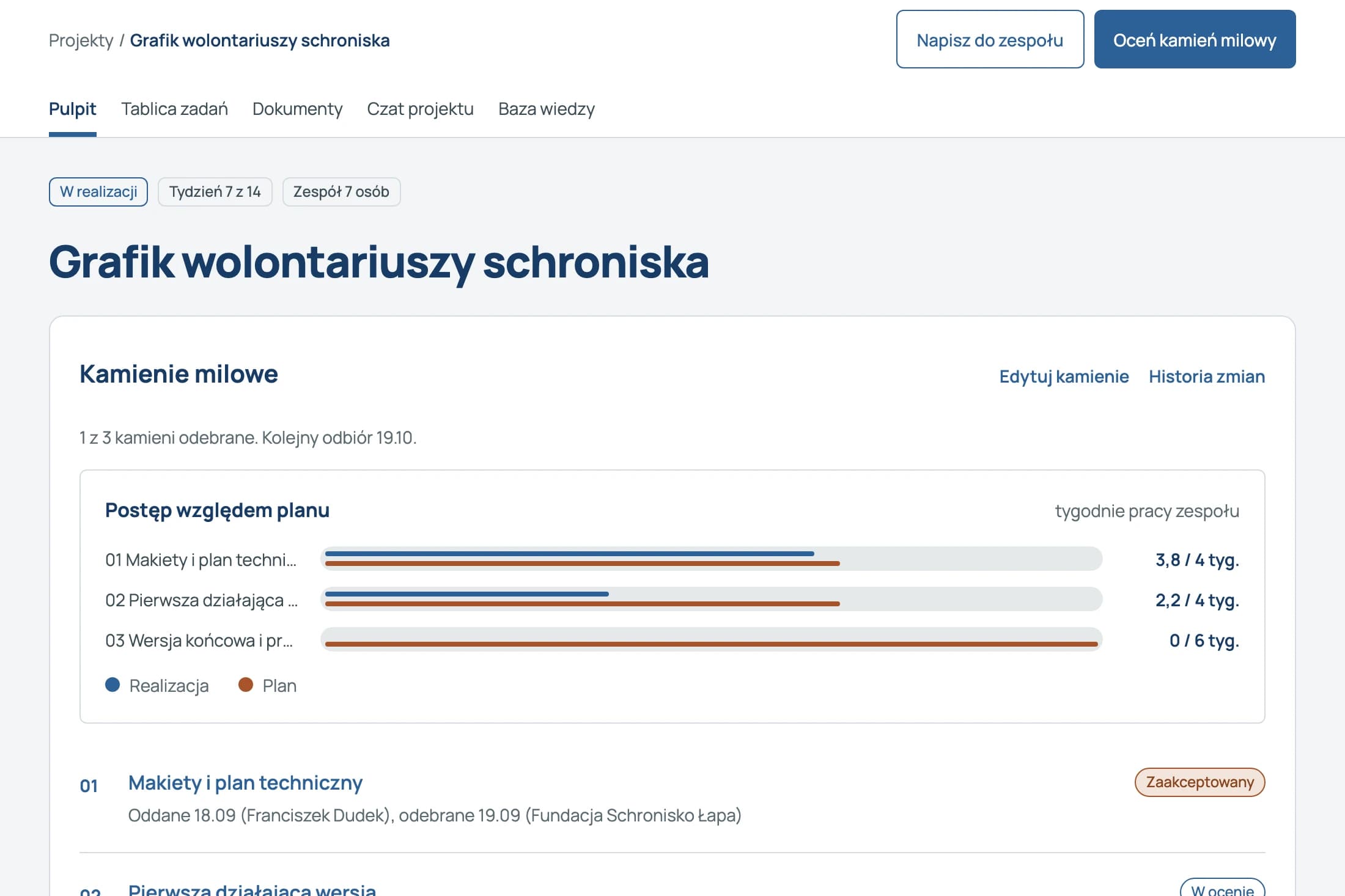The image size is (1345, 896).
Task: Click 'tygodnie pracy zespołu' caption
Action: pyautogui.click(x=1147, y=511)
